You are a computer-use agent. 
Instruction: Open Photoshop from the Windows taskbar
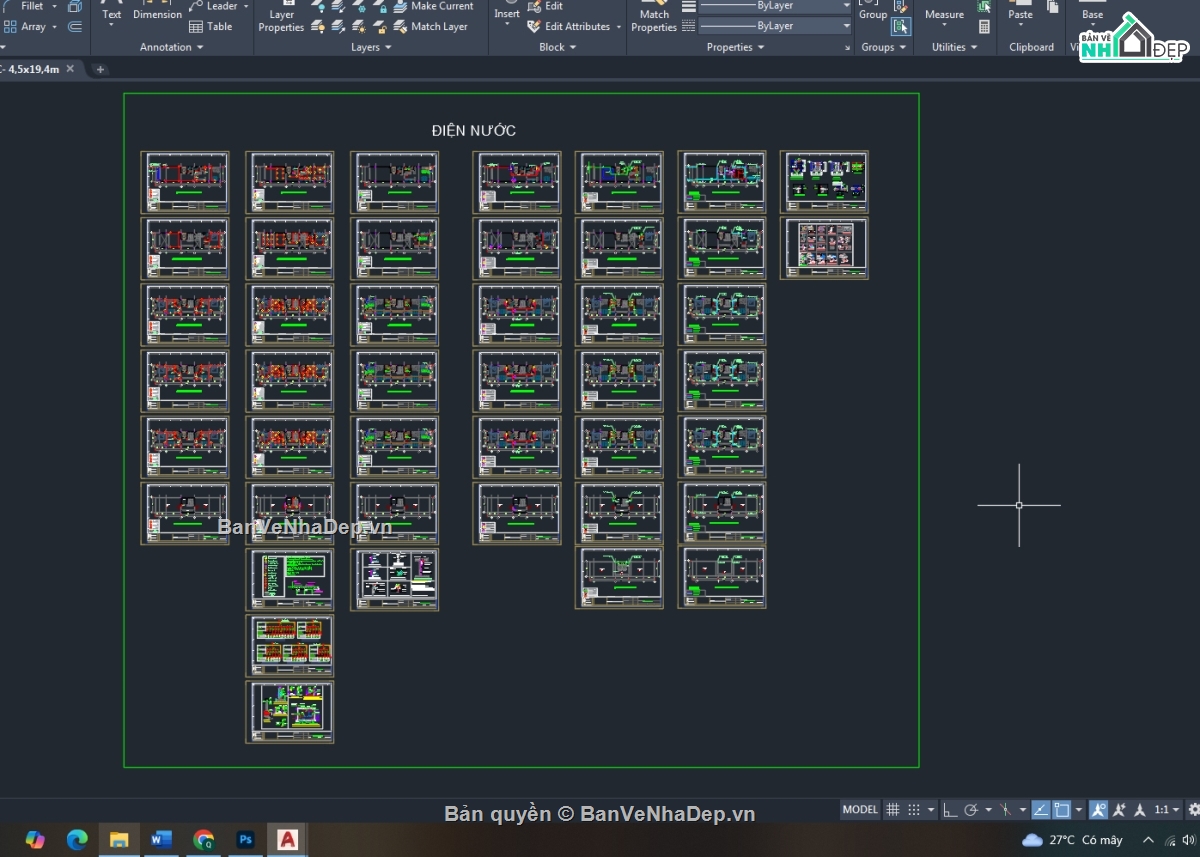245,840
